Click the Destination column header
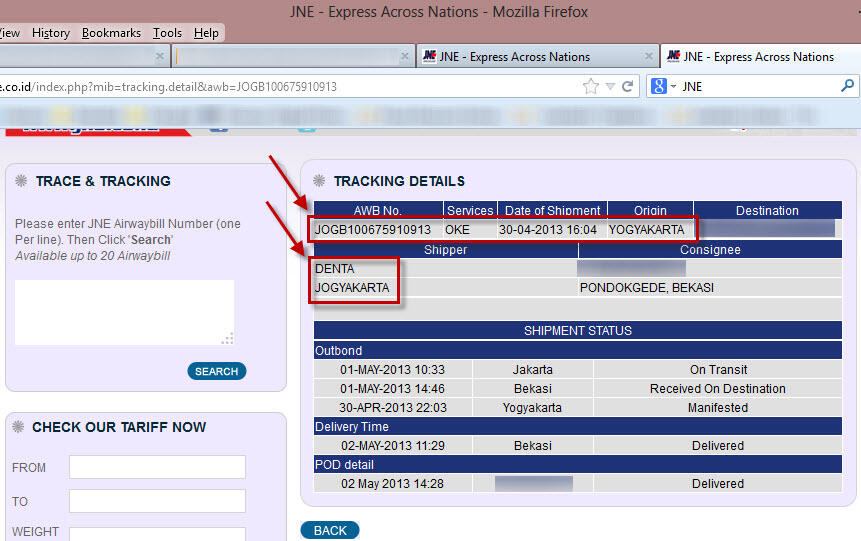 tap(767, 210)
